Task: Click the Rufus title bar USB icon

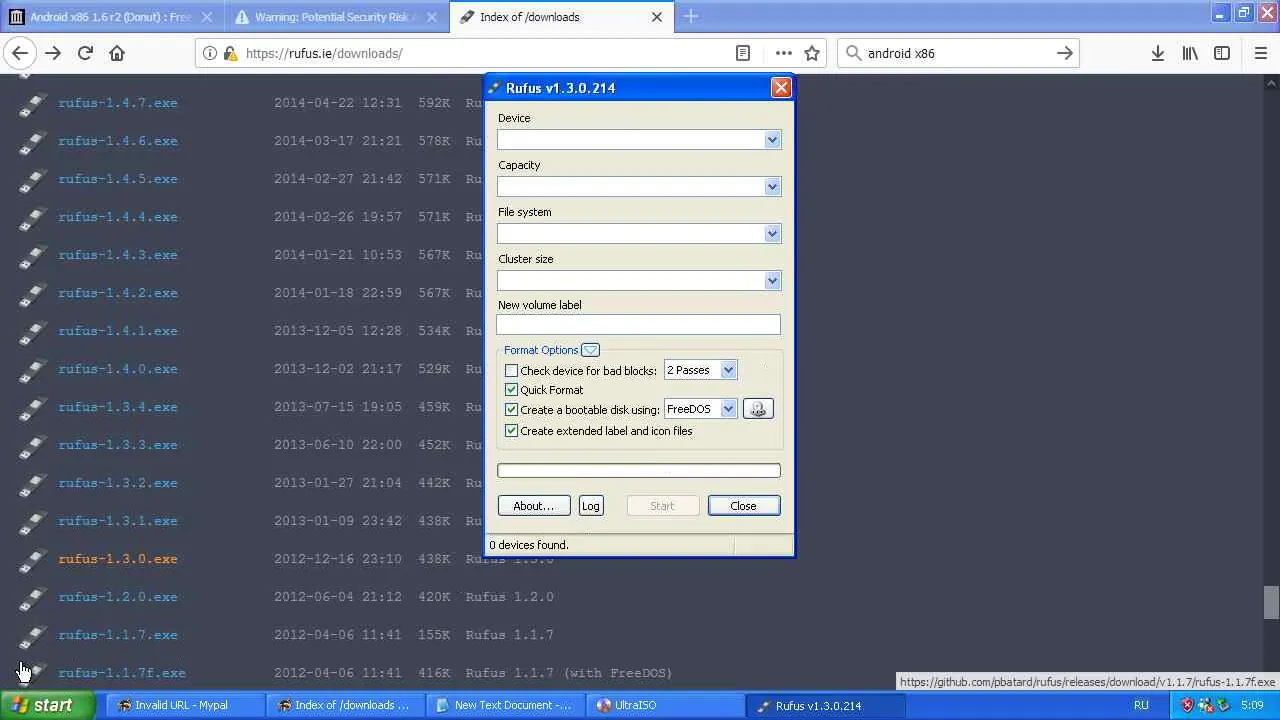Action: point(494,88)
